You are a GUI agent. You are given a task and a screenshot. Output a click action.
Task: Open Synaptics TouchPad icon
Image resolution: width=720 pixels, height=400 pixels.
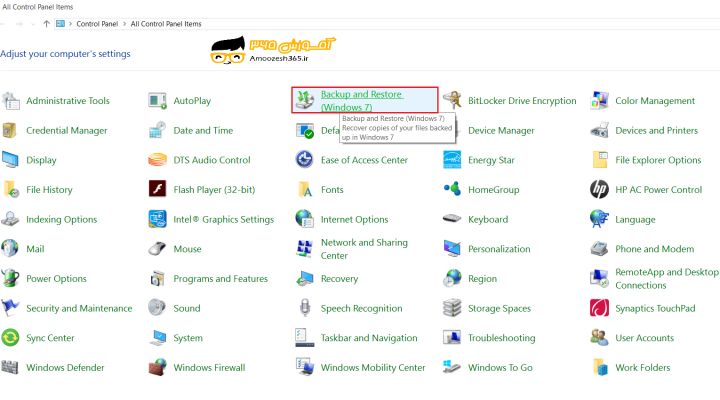(599, 308)
